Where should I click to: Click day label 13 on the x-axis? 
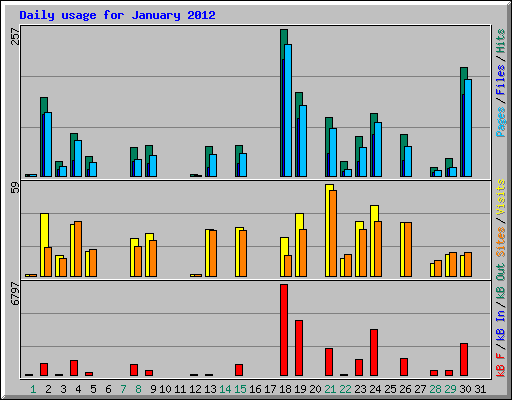(x=210, y=389)
